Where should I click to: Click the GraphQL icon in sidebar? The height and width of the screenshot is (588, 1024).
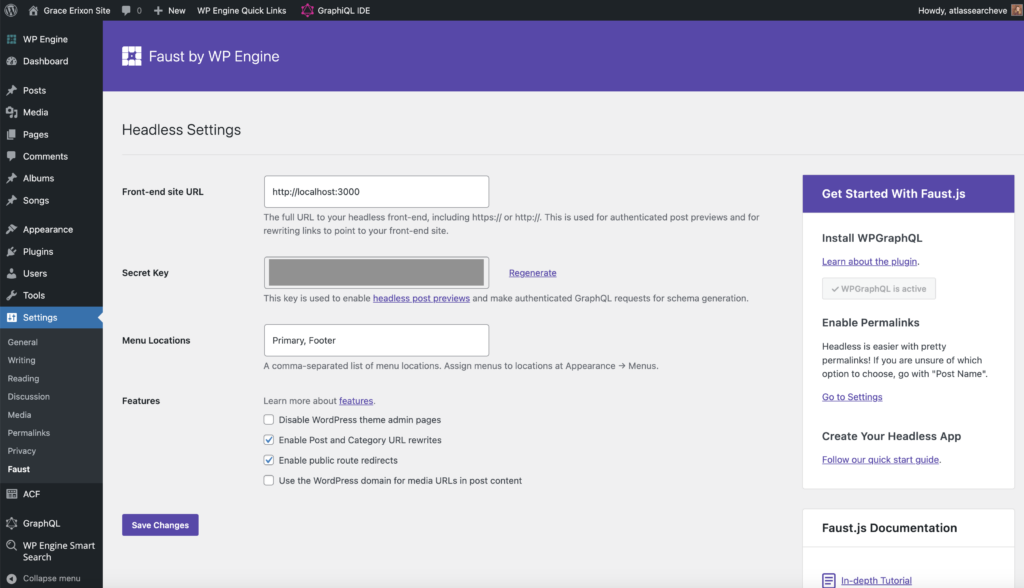coord(12,523)
